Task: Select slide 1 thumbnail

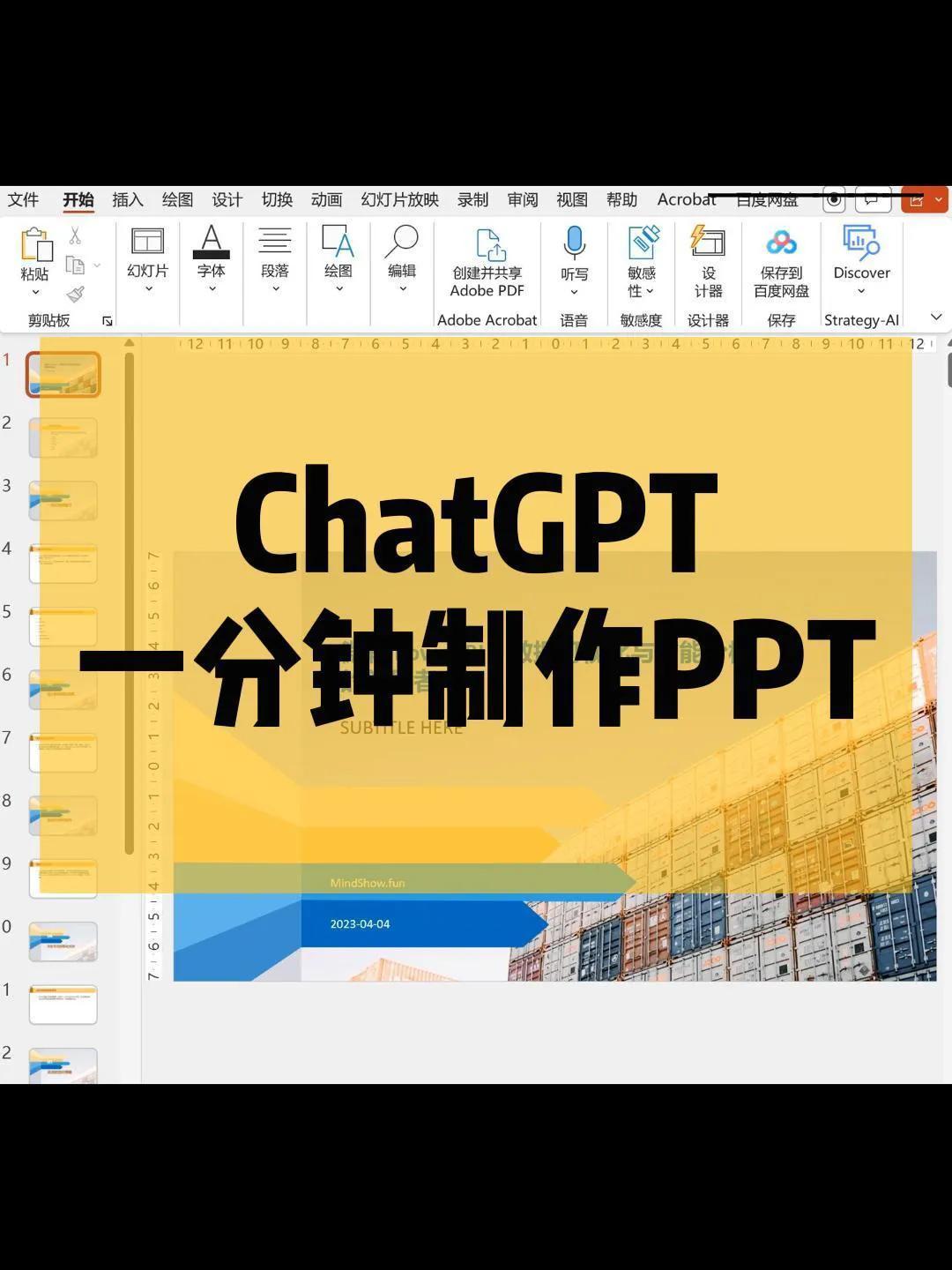Action: coord(63,375)
